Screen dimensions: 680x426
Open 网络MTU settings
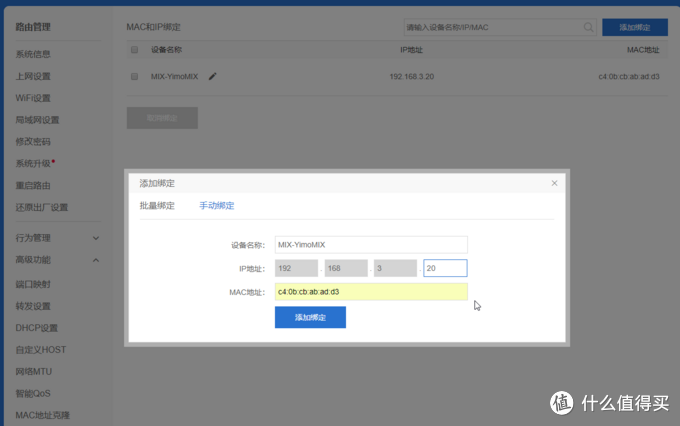pyautogui.click(x=33, y=371)
